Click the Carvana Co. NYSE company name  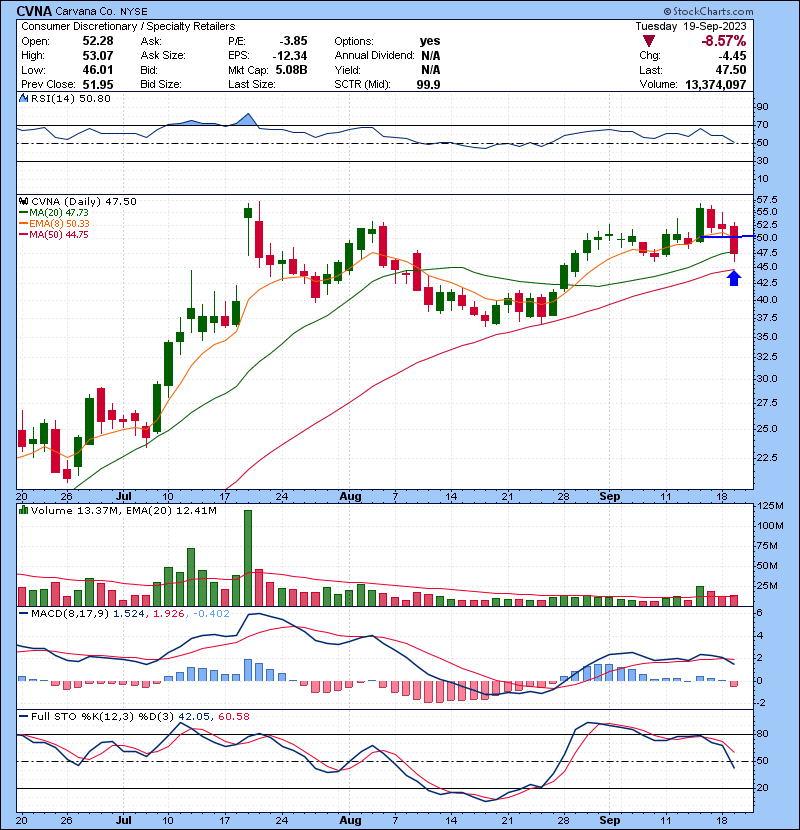tap(102, 11)
